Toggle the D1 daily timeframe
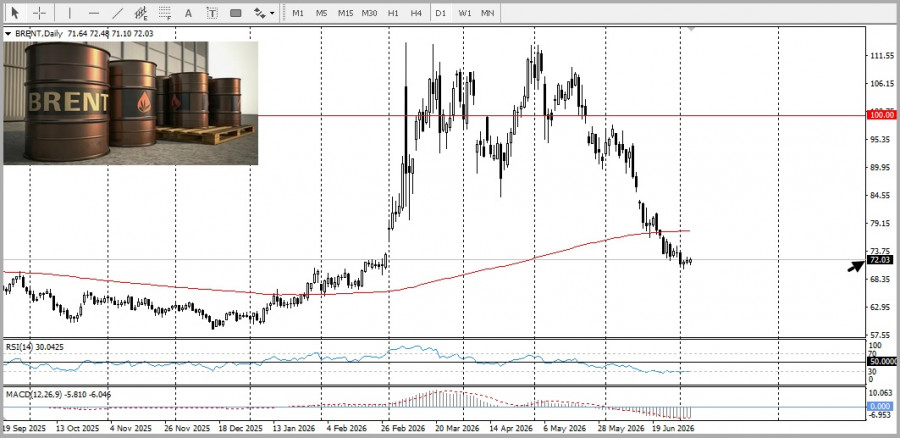The height and width of the screenshot is (438, 900). tap(440, 13)
